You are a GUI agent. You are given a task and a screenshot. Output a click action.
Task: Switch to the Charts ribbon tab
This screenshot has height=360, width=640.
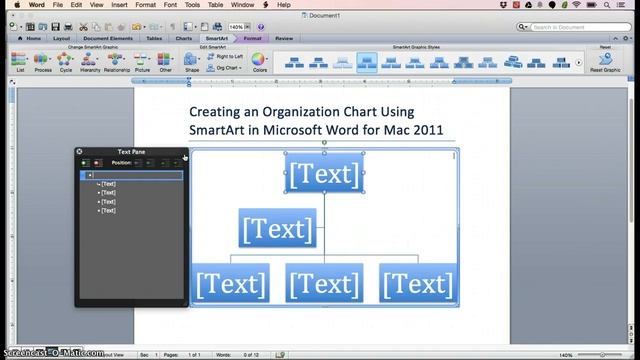point(184,38)
